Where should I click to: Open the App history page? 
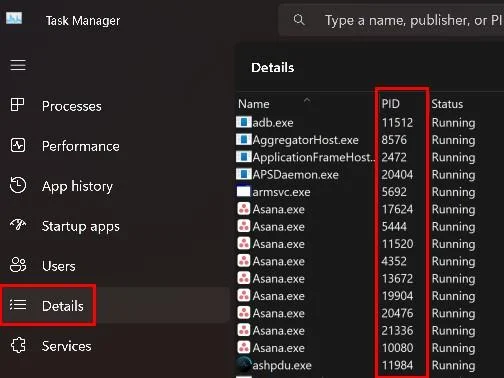point(77,186)
